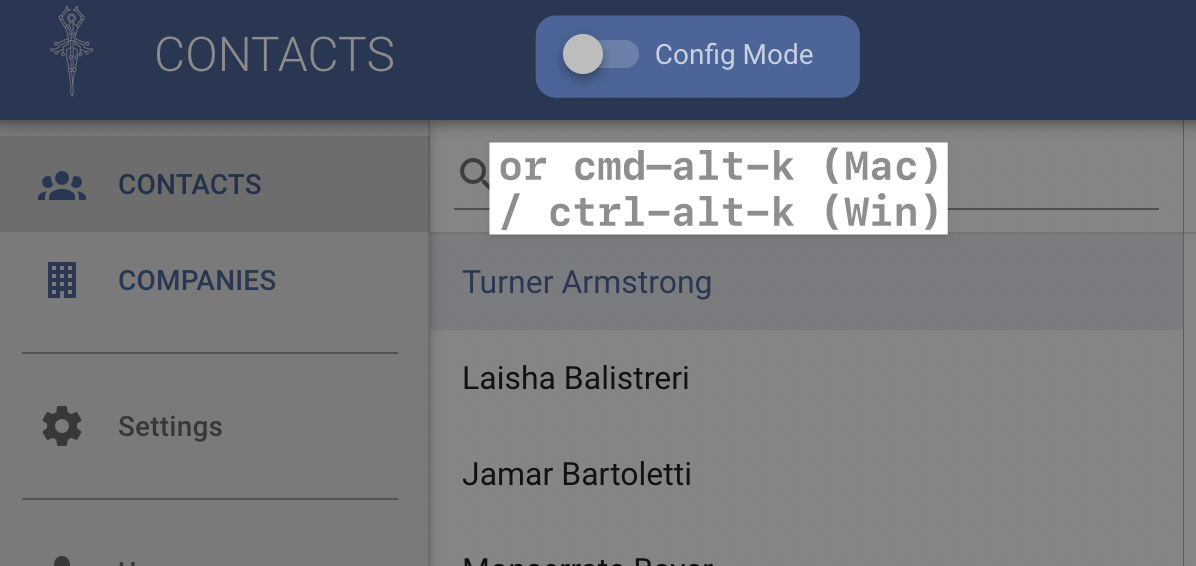This screenshot has height=566, width=1196.
Task: Select contact Turner Armstrong
Action: [587, 283]
